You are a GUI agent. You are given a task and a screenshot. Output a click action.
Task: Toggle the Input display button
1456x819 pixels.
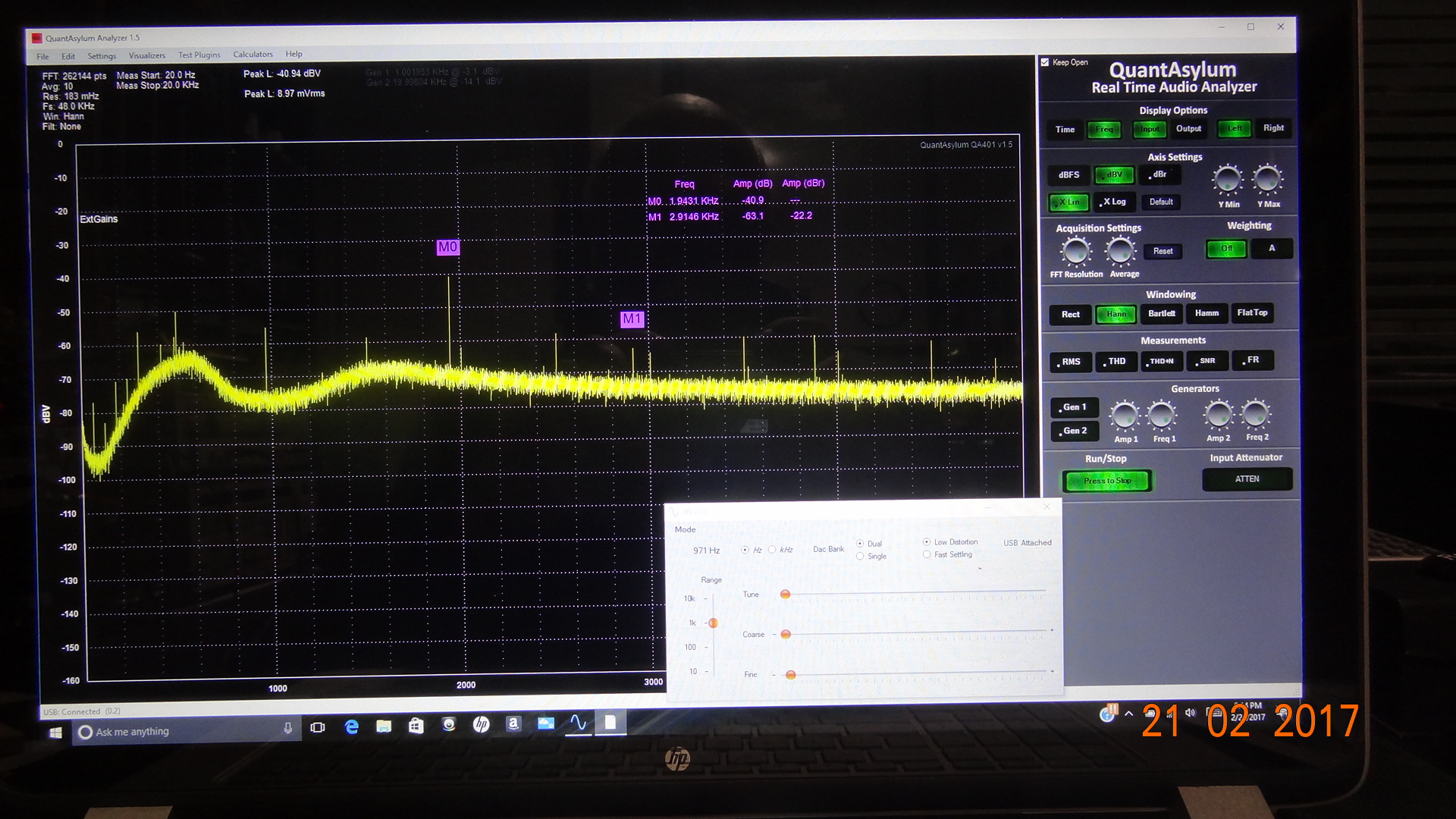[x=1150, y=129]
